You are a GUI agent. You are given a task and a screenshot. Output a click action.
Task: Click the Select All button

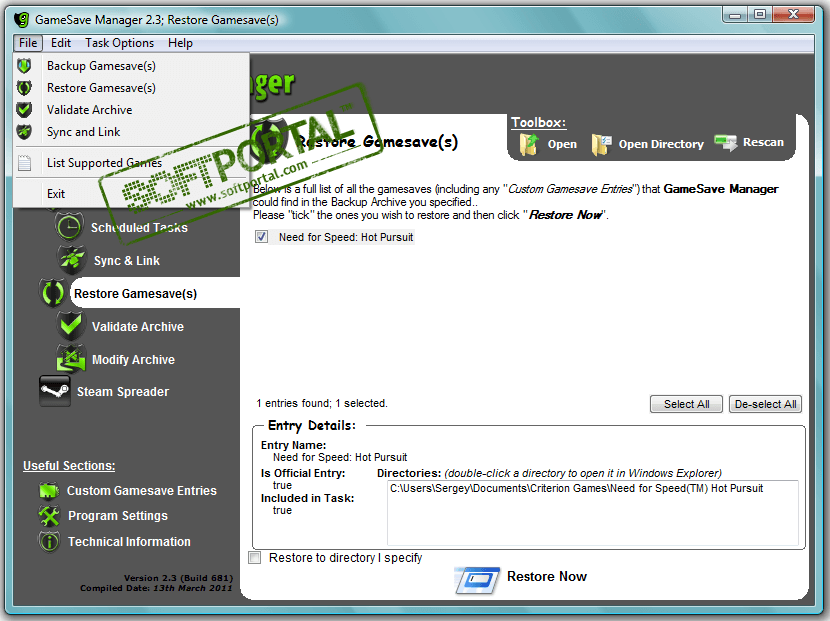click(x=686, y=404)
